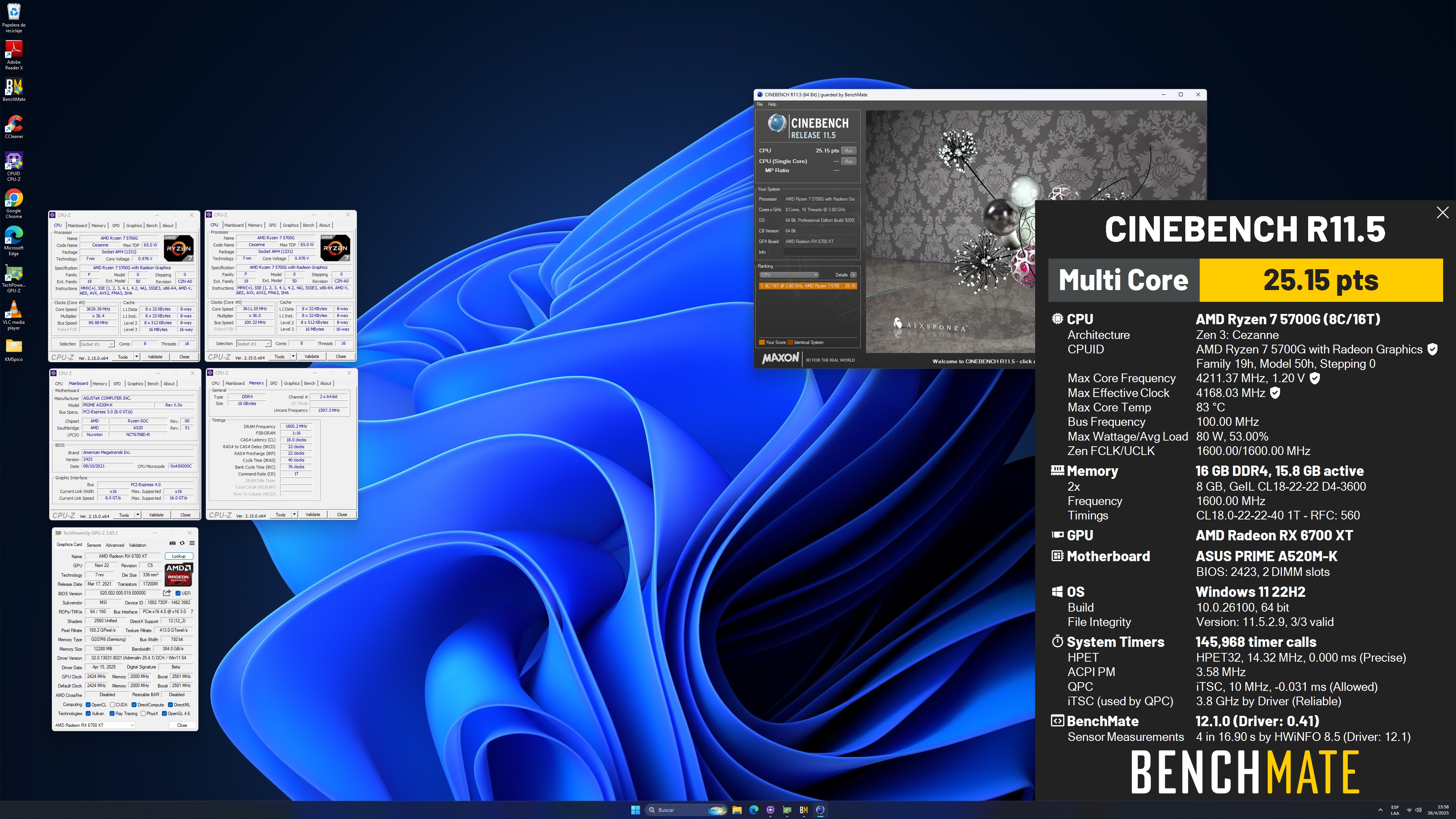Open the Help menu in Cinebench
The height and width of the screenshot is (819, 1456).
[x=772, y=104]
